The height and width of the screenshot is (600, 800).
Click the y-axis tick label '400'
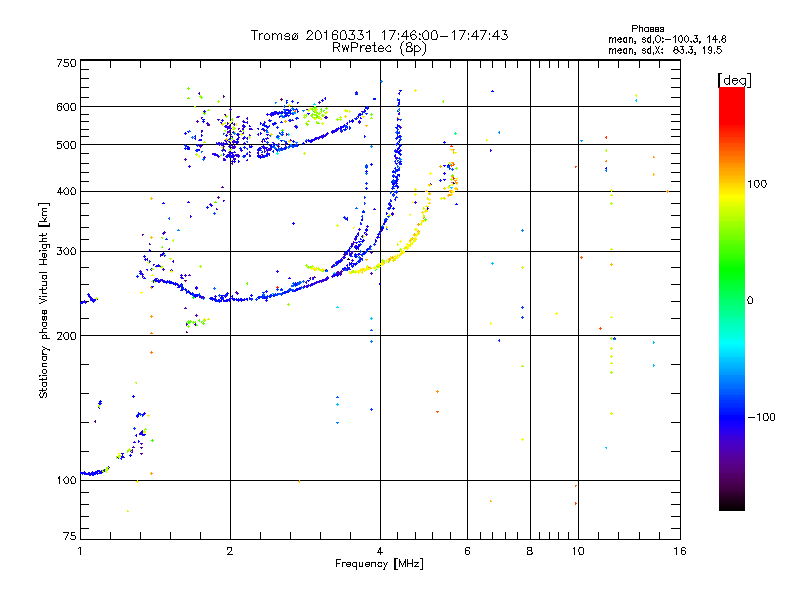pos(67,191)
